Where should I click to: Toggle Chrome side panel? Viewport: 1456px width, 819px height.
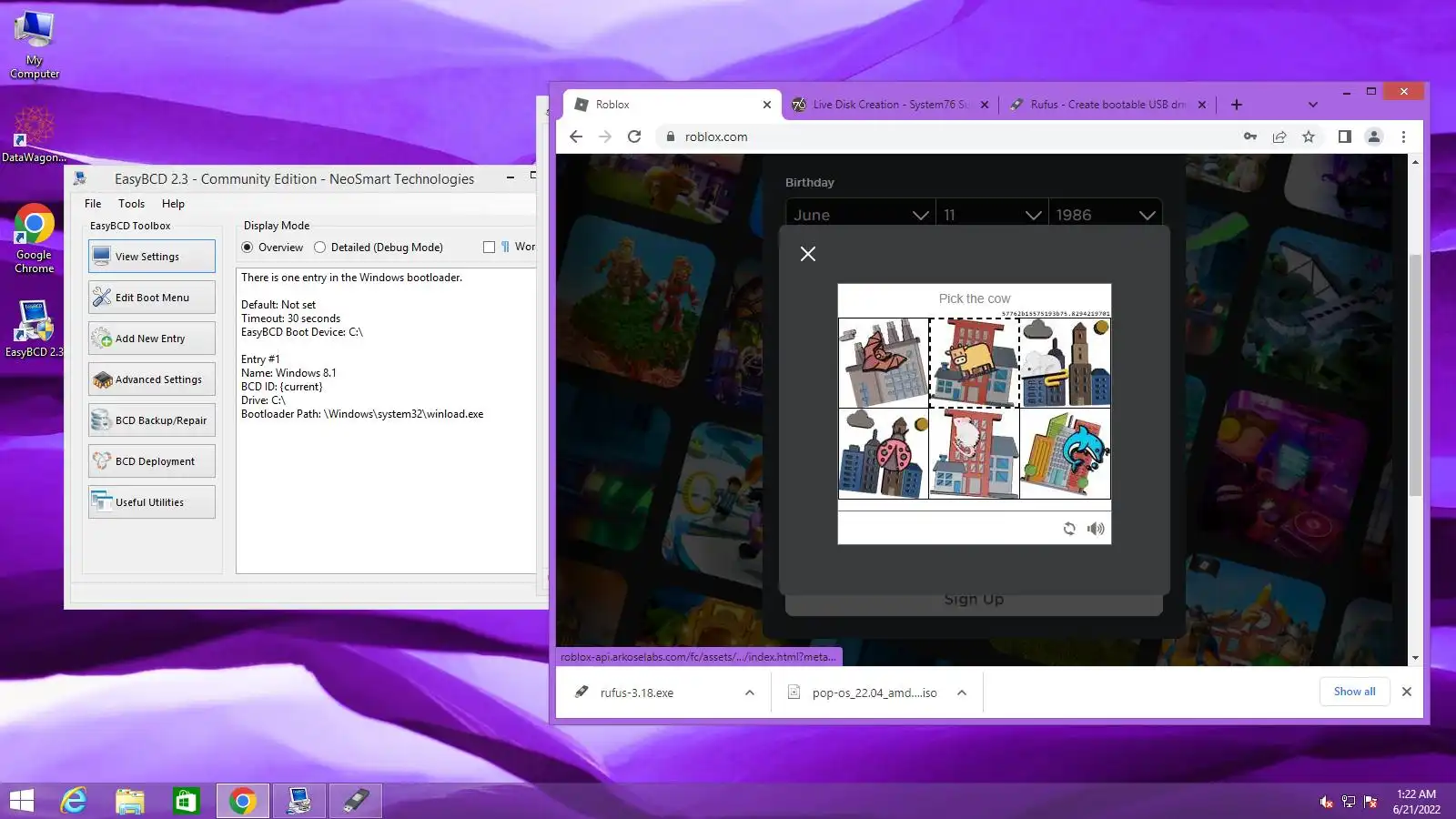pyautogui.click(x=1344, y=136)
